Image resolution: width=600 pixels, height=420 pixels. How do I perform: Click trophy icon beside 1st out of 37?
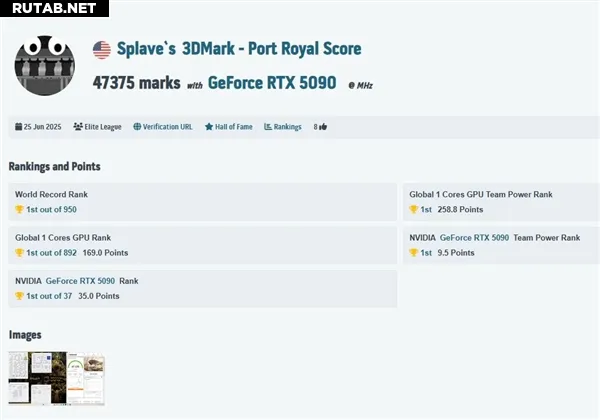pos(19,296)
